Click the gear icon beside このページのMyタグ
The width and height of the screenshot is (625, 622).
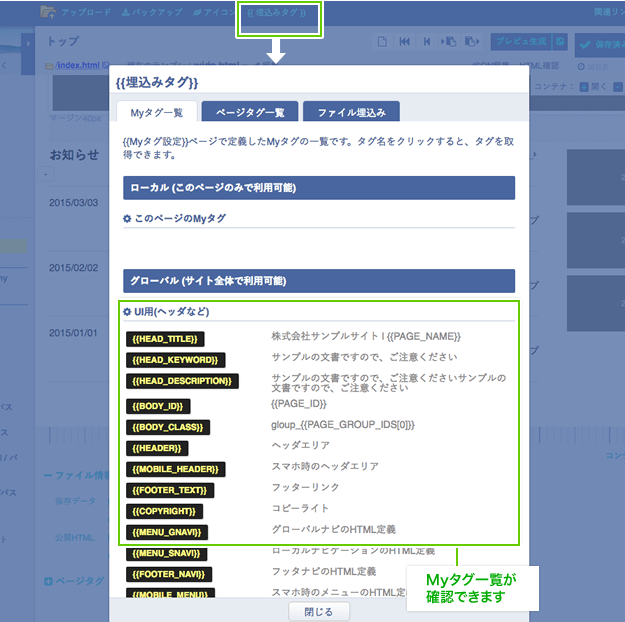tap(127, 218)
